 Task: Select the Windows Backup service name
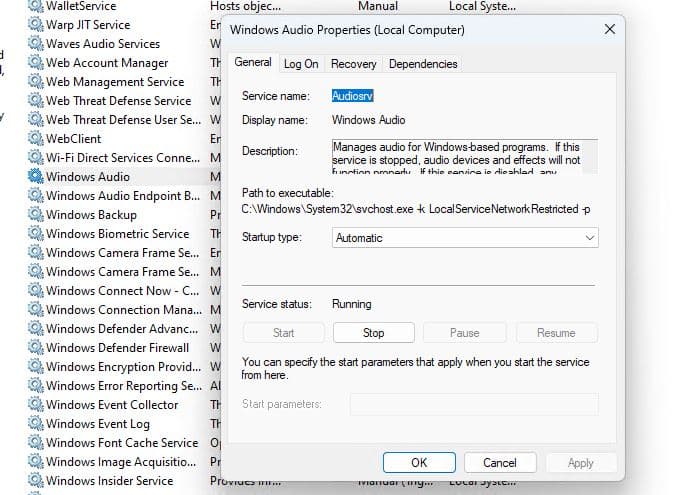91,215
